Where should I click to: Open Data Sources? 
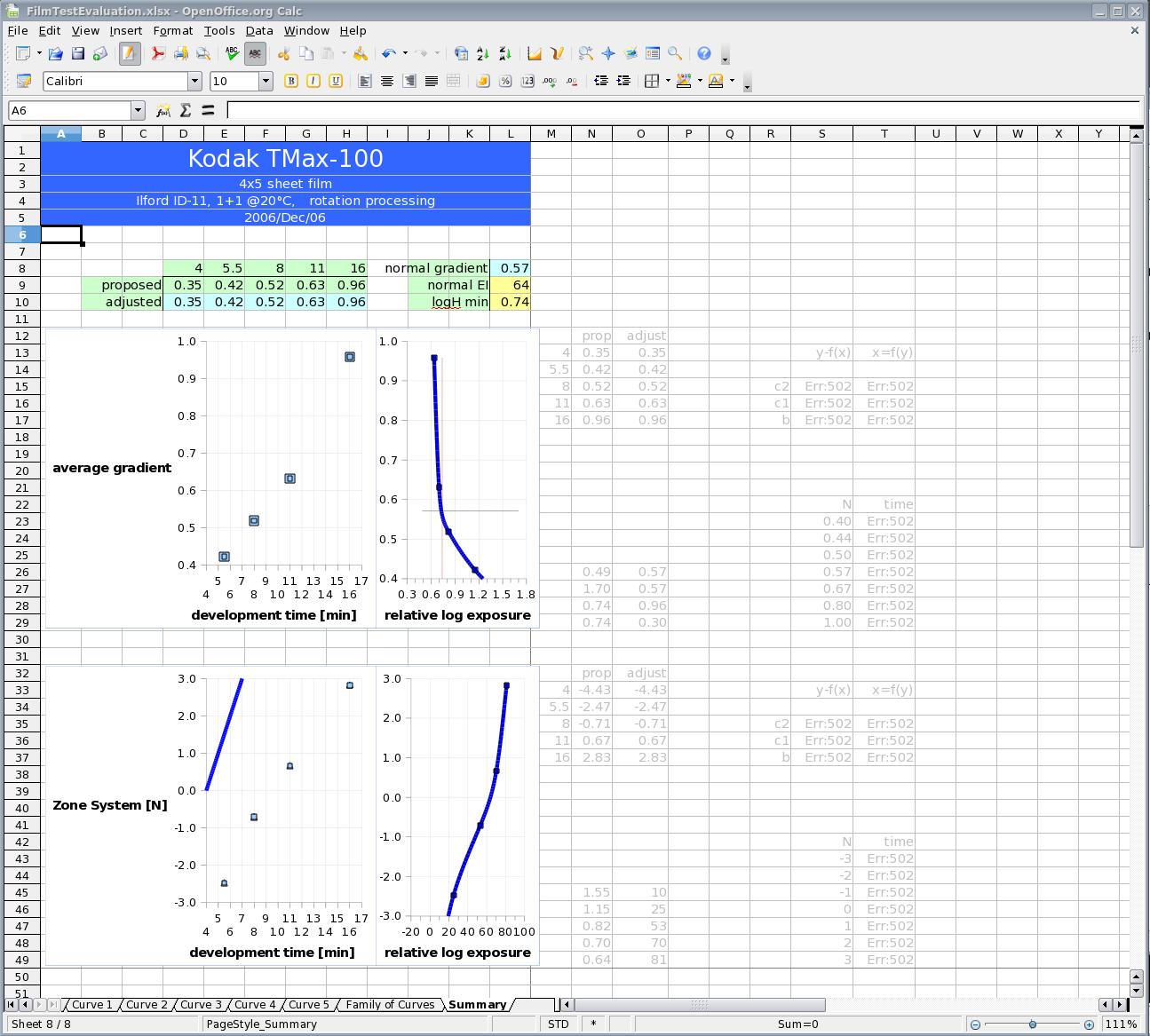click(653, 54)
